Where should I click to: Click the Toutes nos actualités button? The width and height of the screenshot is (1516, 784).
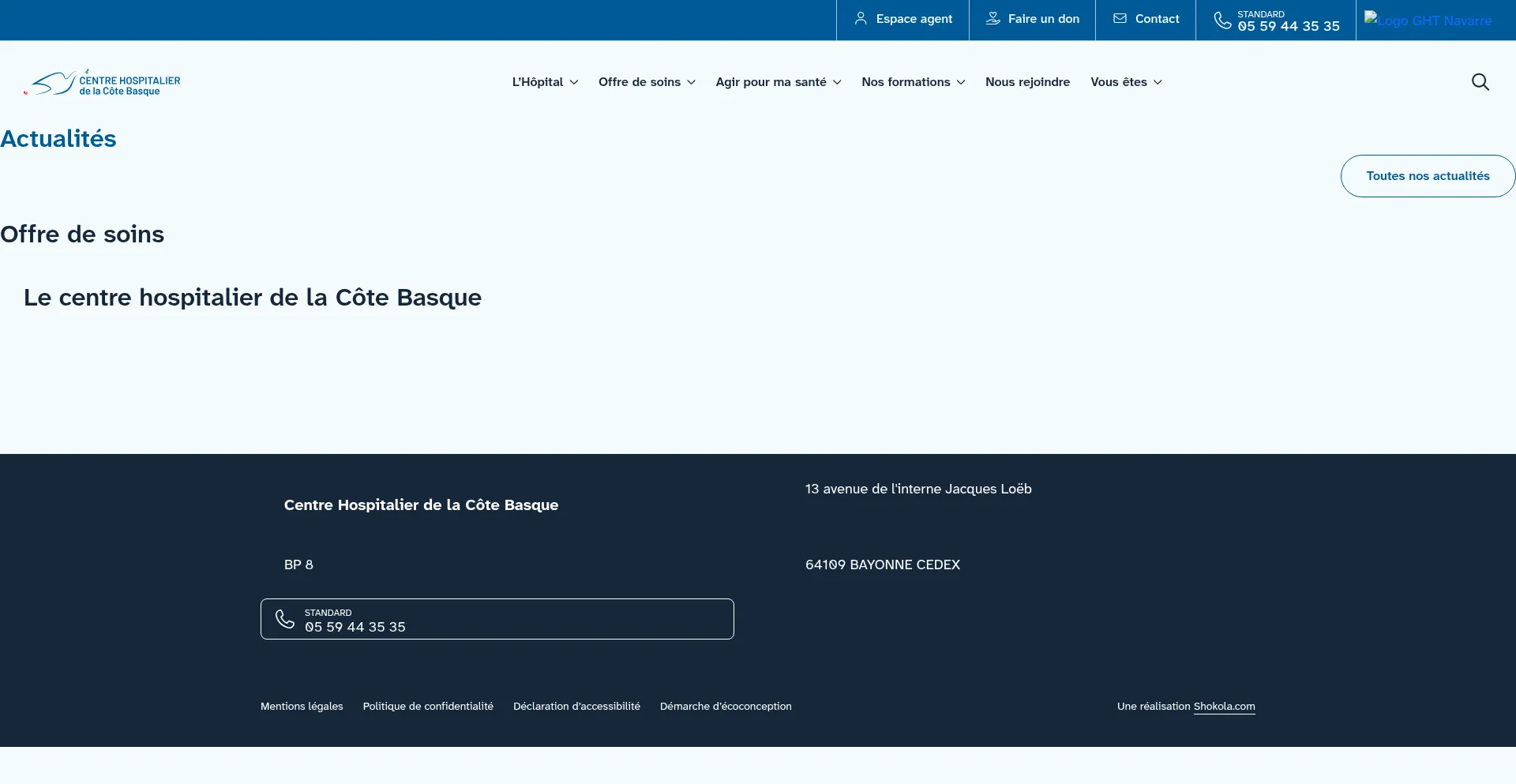1428,175
